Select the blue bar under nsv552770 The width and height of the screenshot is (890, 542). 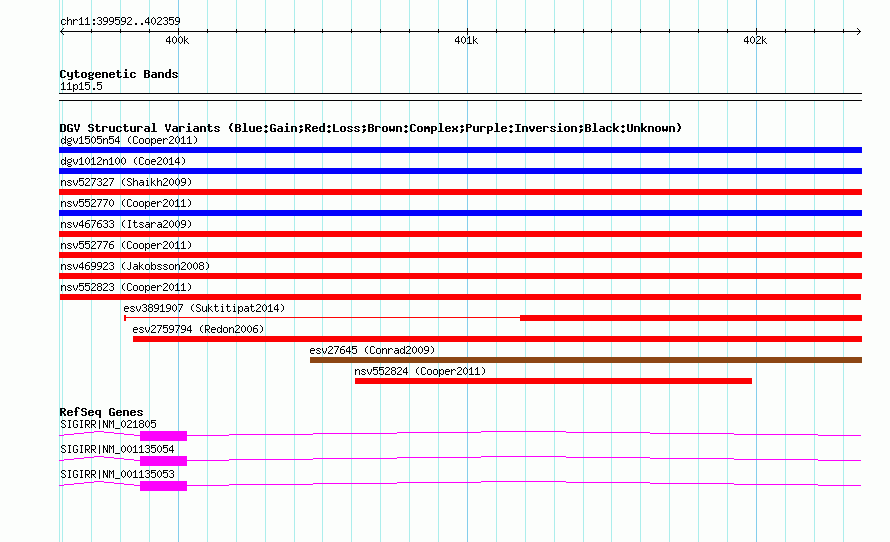460,213
